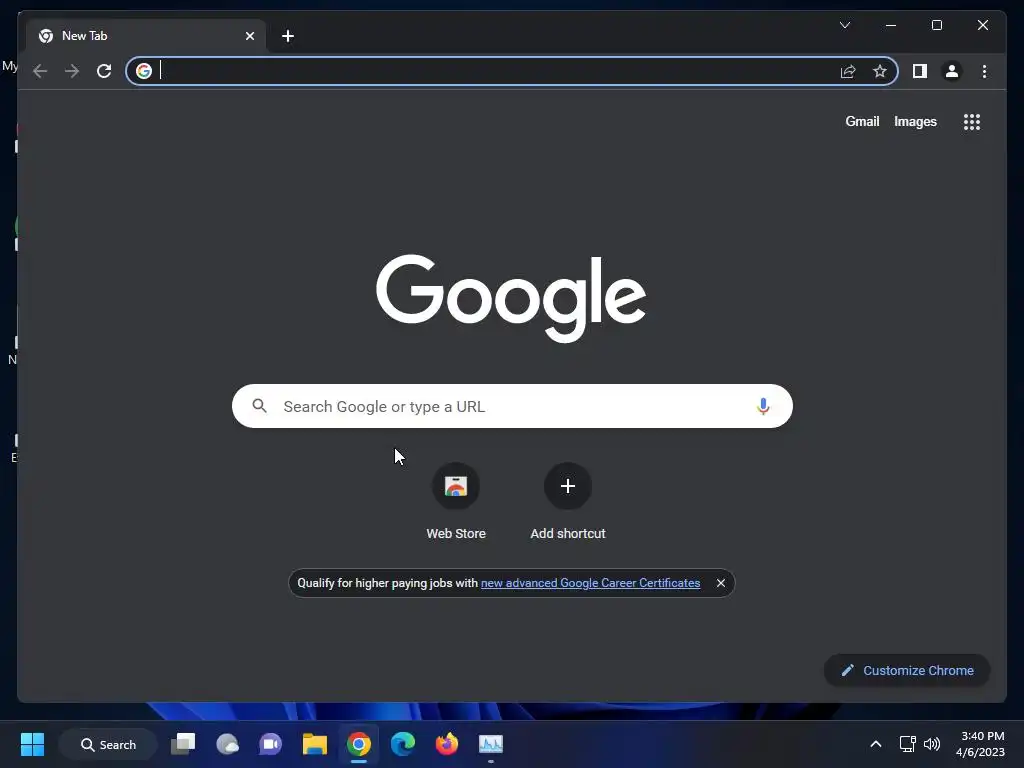
Task: Start voice search with the microphone
Action: coord(763,406)
